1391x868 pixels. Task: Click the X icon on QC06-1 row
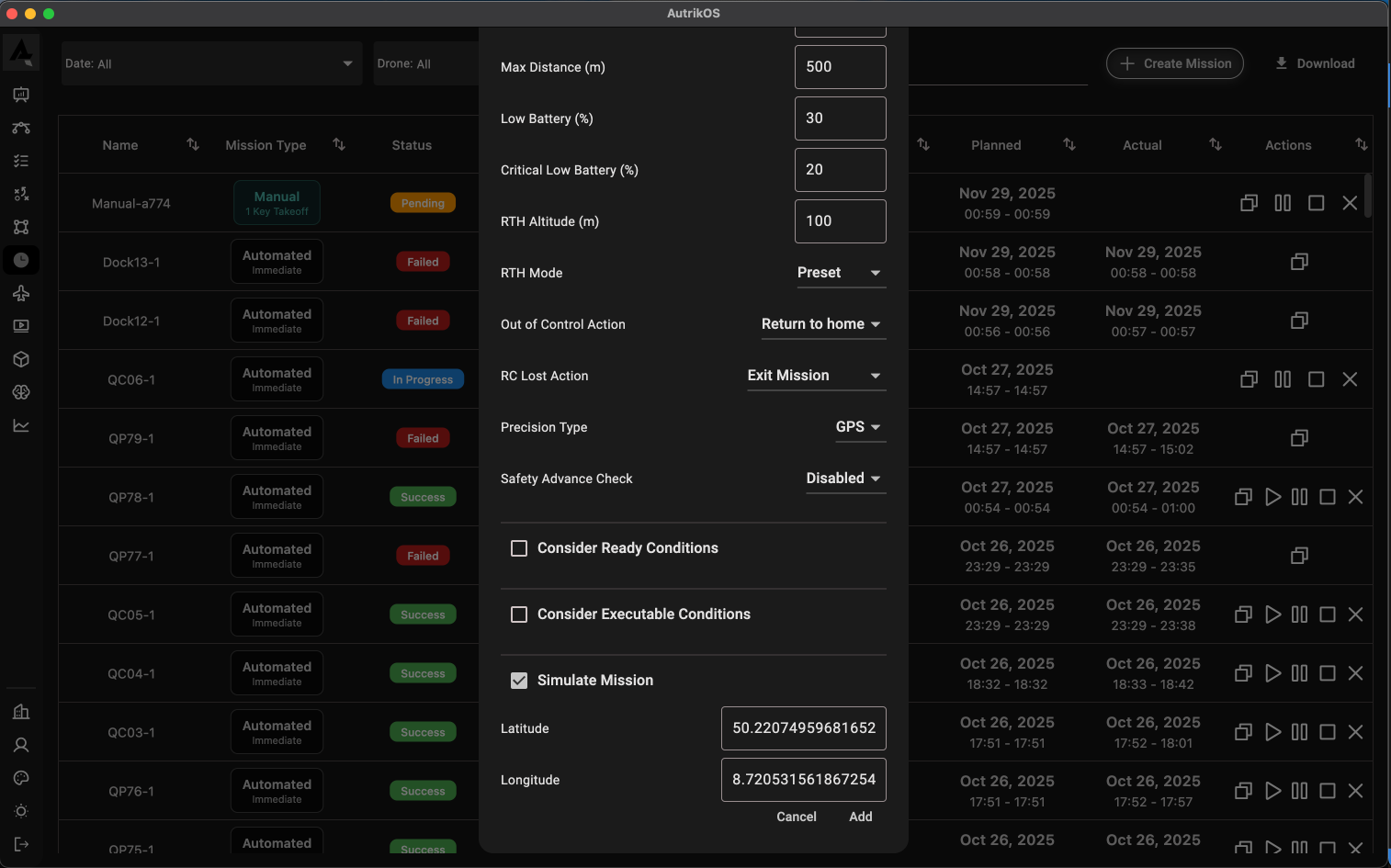(x=1350, y=379)
